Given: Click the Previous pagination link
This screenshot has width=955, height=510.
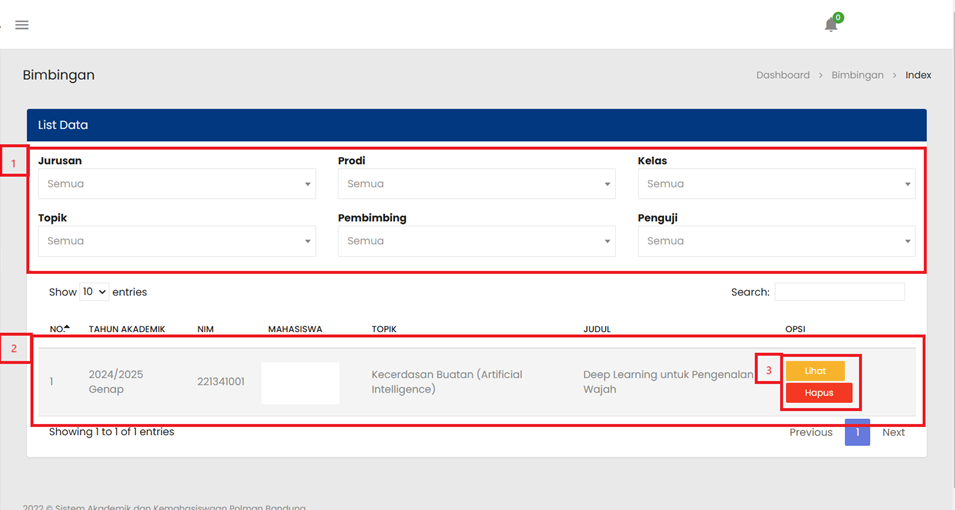Looking at the screenshot, I should tap(810, 432).
